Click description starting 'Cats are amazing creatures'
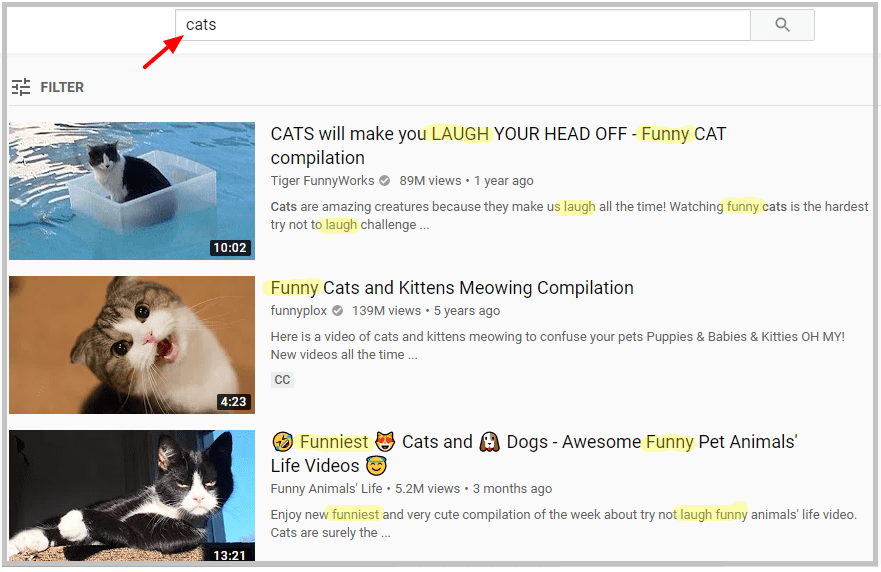Screen dimensions: 881x572 point(569,216)
